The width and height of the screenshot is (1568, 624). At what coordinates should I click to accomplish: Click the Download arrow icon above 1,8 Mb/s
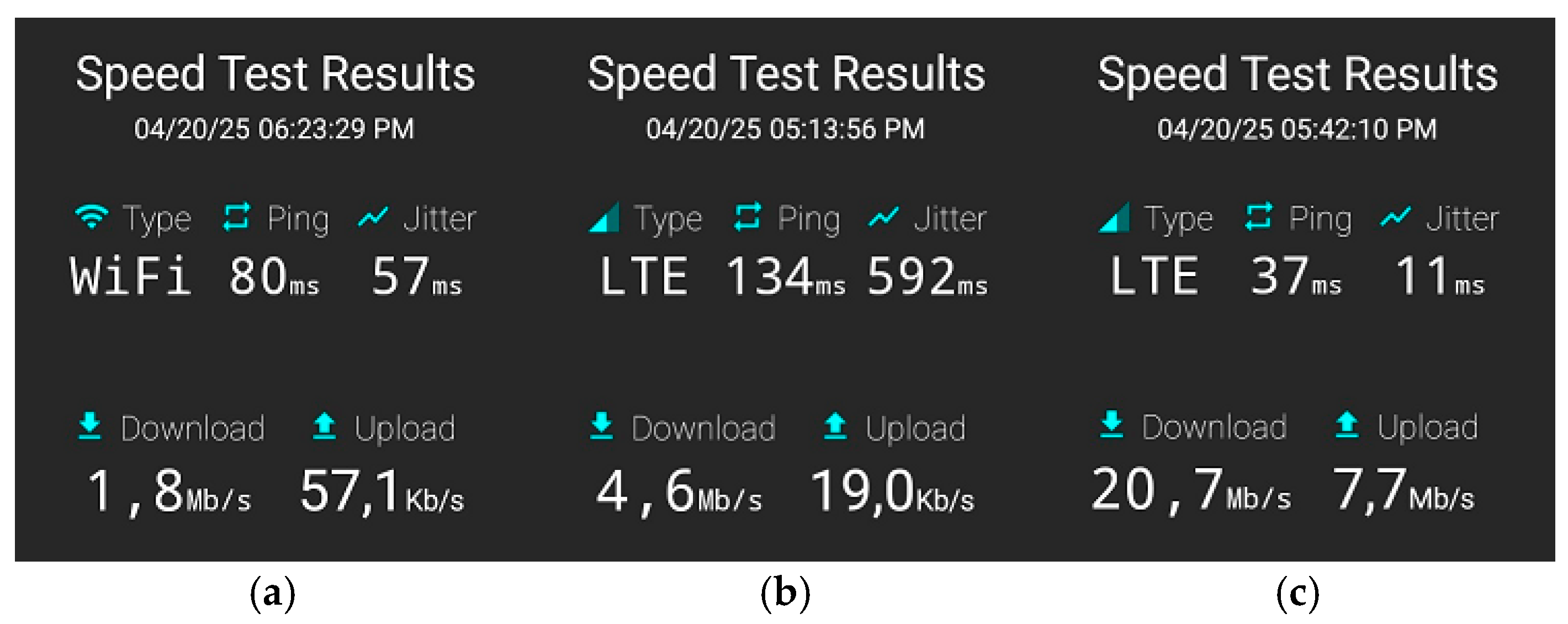click(x=90, y=426)
